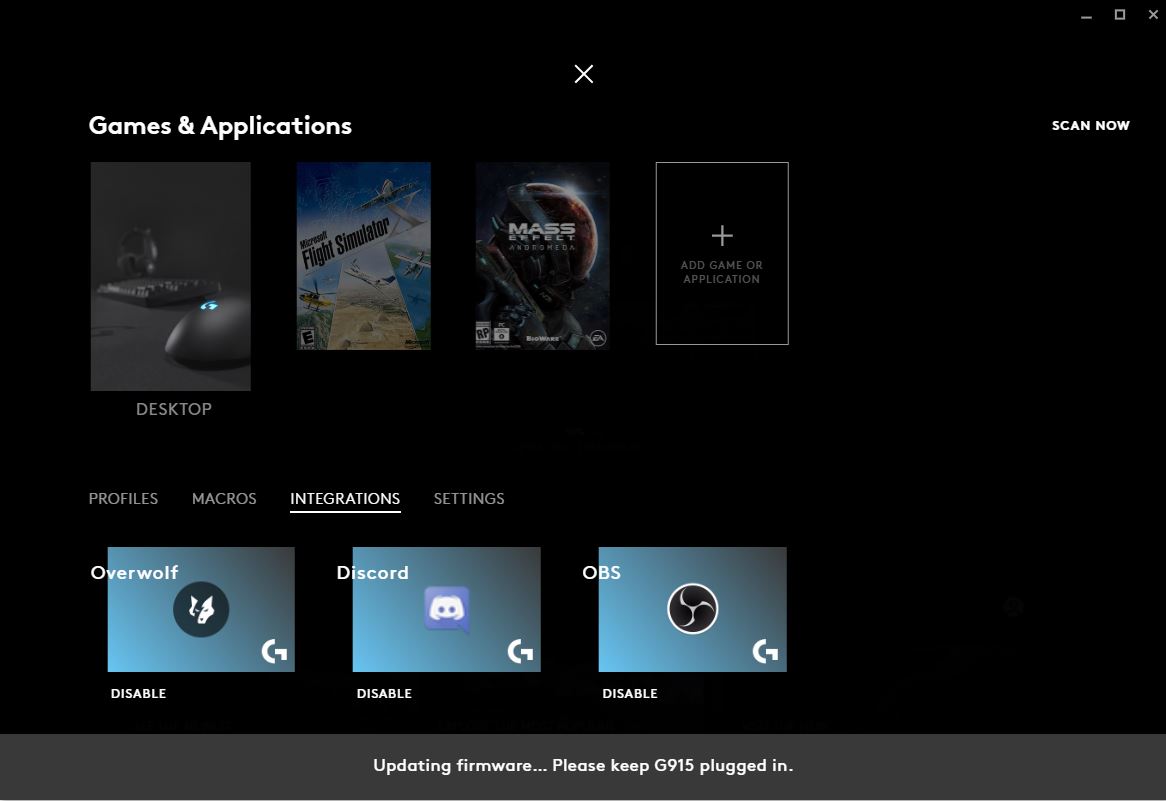Maximize the G HUB window

1120,14
